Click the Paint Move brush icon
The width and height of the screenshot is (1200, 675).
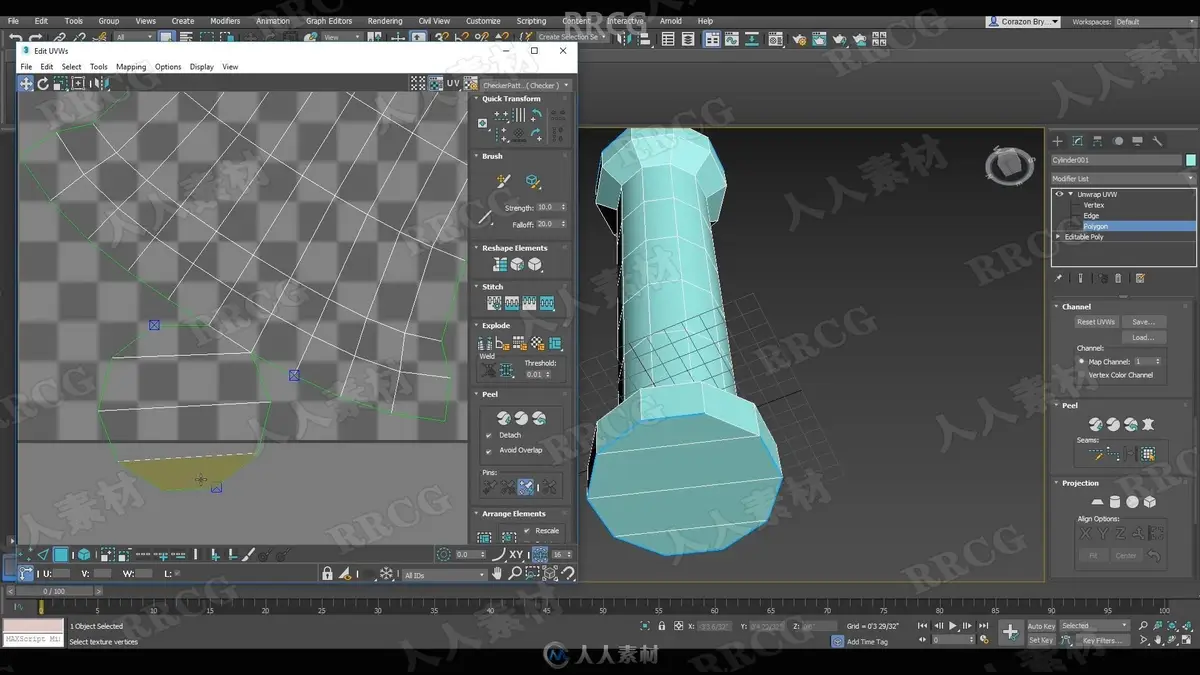(x=503, y=181)
